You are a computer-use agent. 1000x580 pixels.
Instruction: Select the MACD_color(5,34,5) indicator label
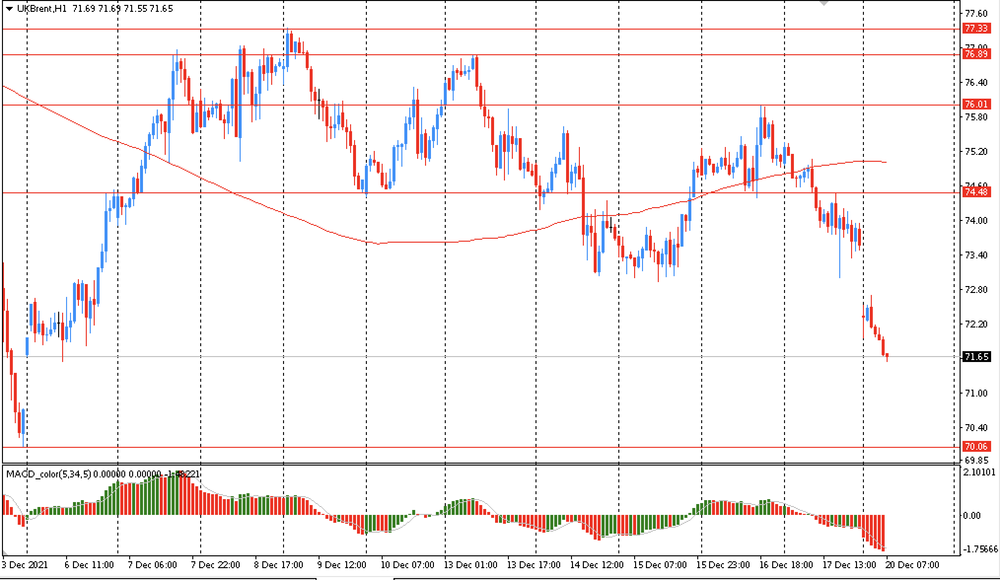(x=48, y=474)
